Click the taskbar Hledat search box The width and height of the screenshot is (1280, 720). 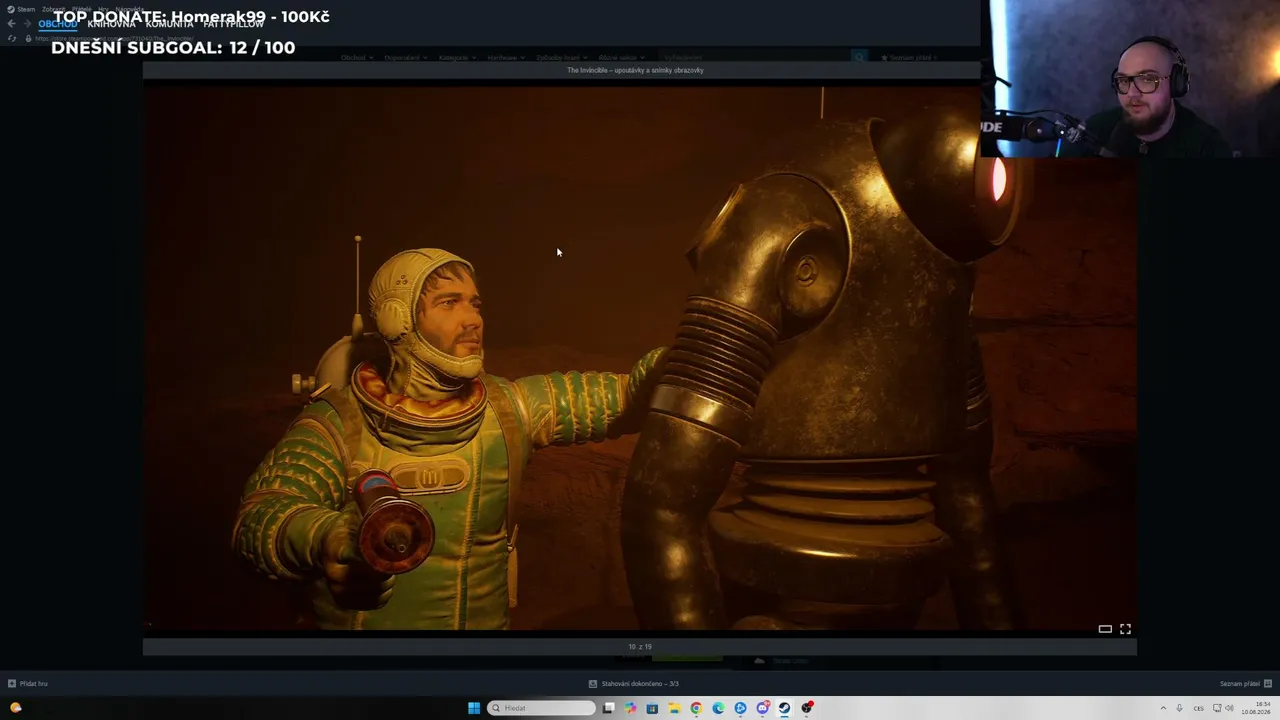(541, 708)
